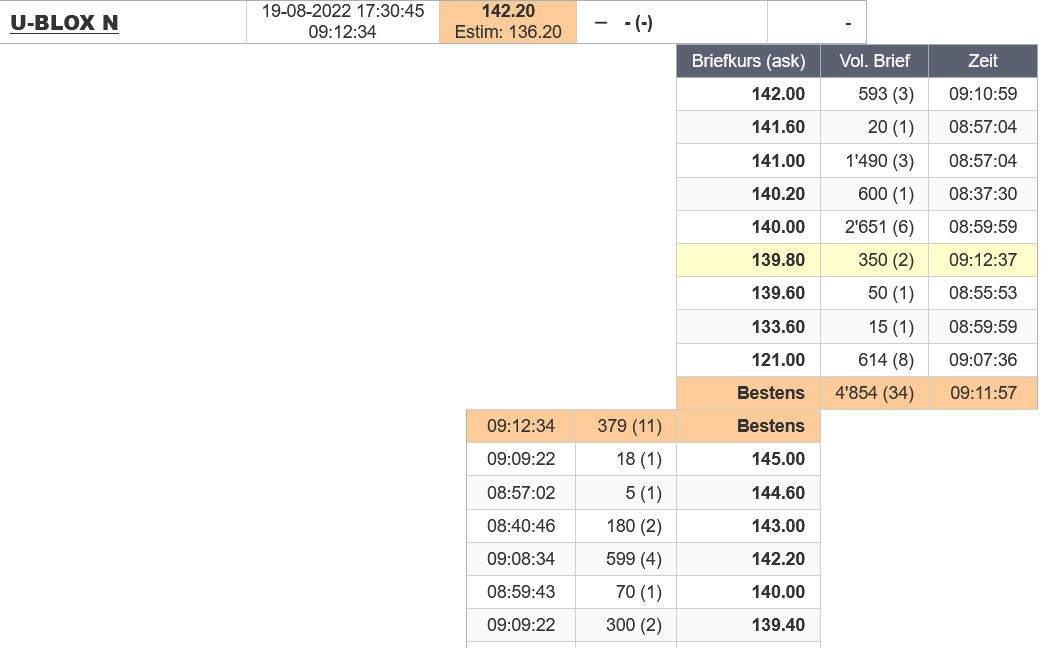This screenshot has width=1053, height=648.
Task: Select ask volume 15 (1)
Action: pos(890,327)
